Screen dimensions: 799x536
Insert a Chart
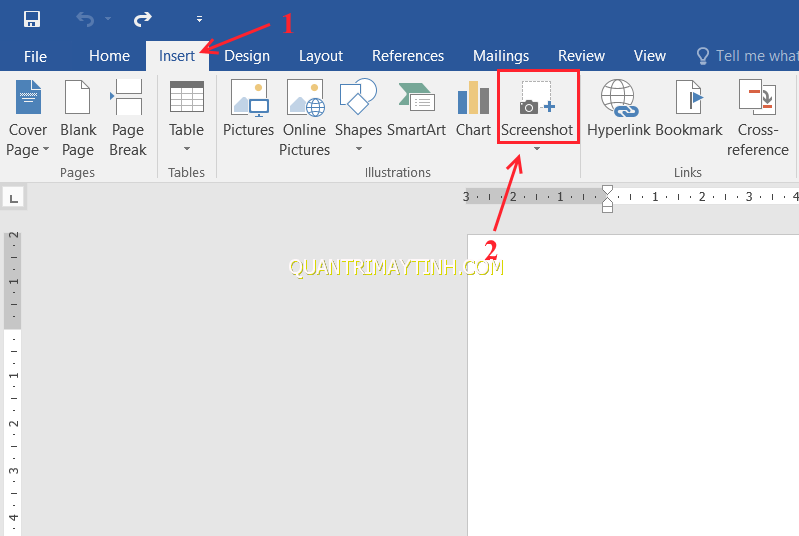473,108
